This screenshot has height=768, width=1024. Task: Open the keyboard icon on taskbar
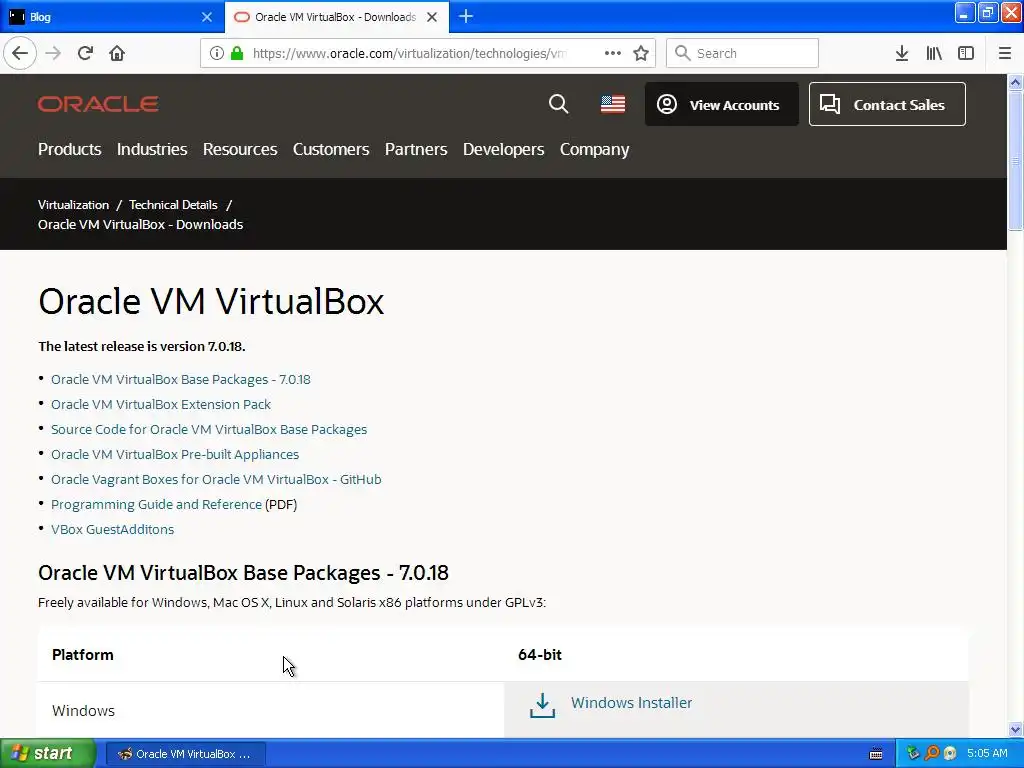pos(876,754)
